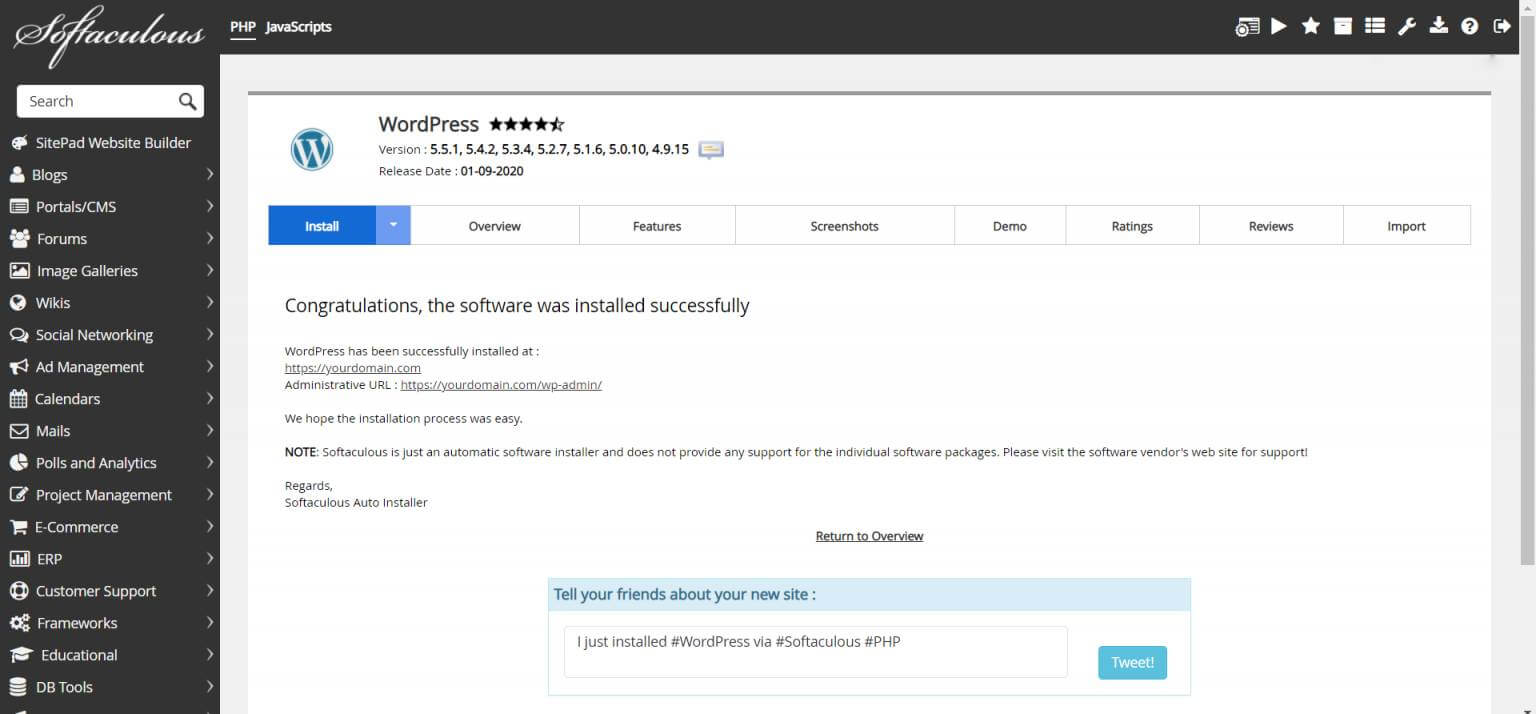Click the Project Management sidebar label
Image resolution: width=1536 pixels, height=714 pixels.
[x=104, y=495]
